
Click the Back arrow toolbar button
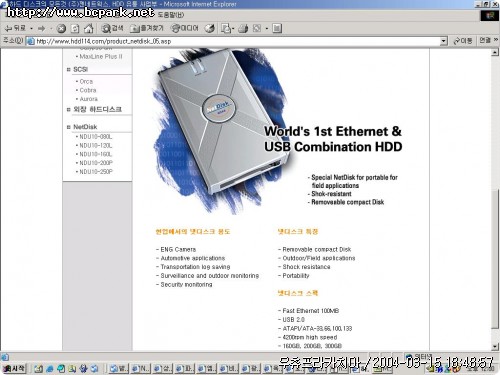[15, 28]
